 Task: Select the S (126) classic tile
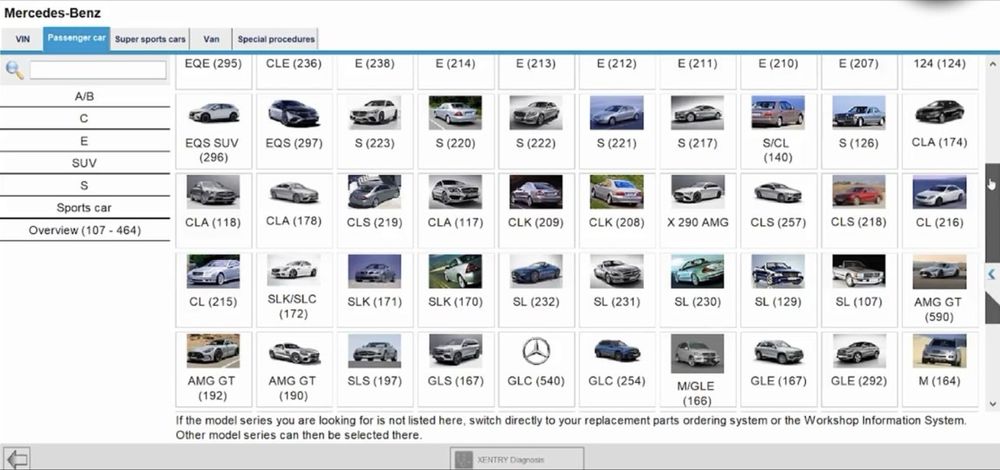[x=859, y=131]
